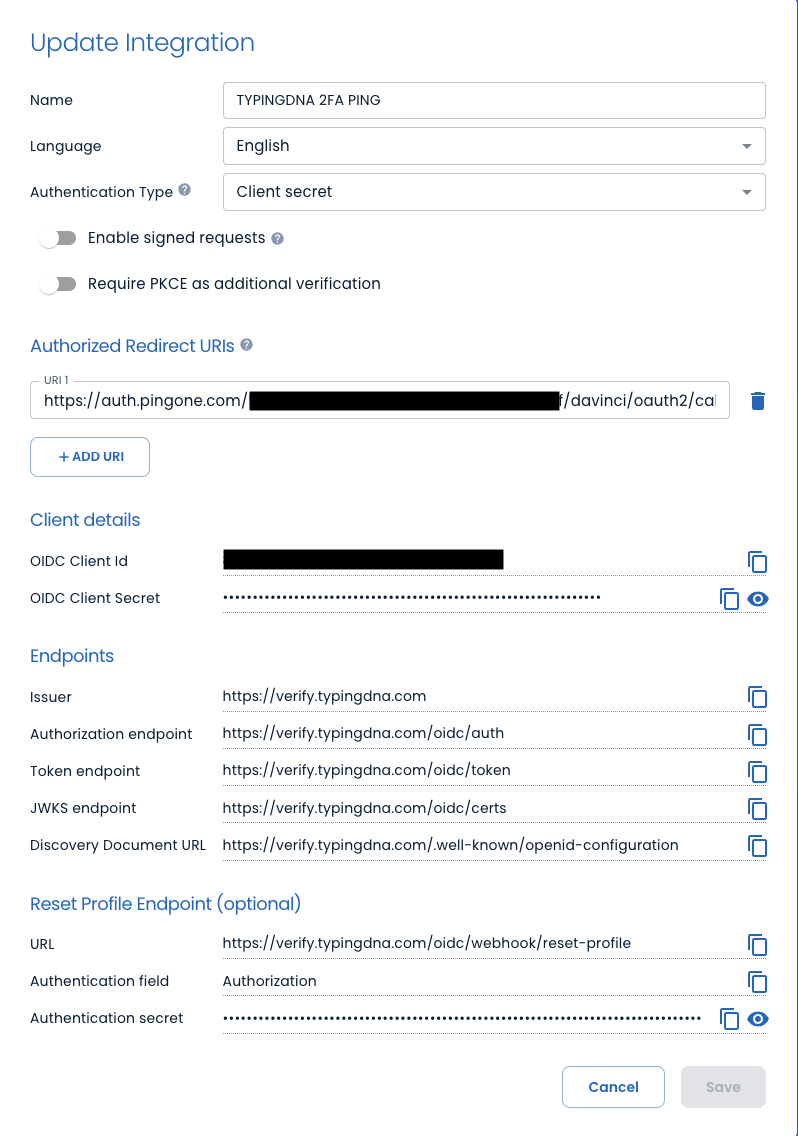Click the Cancel button

tap(613, 1087)
